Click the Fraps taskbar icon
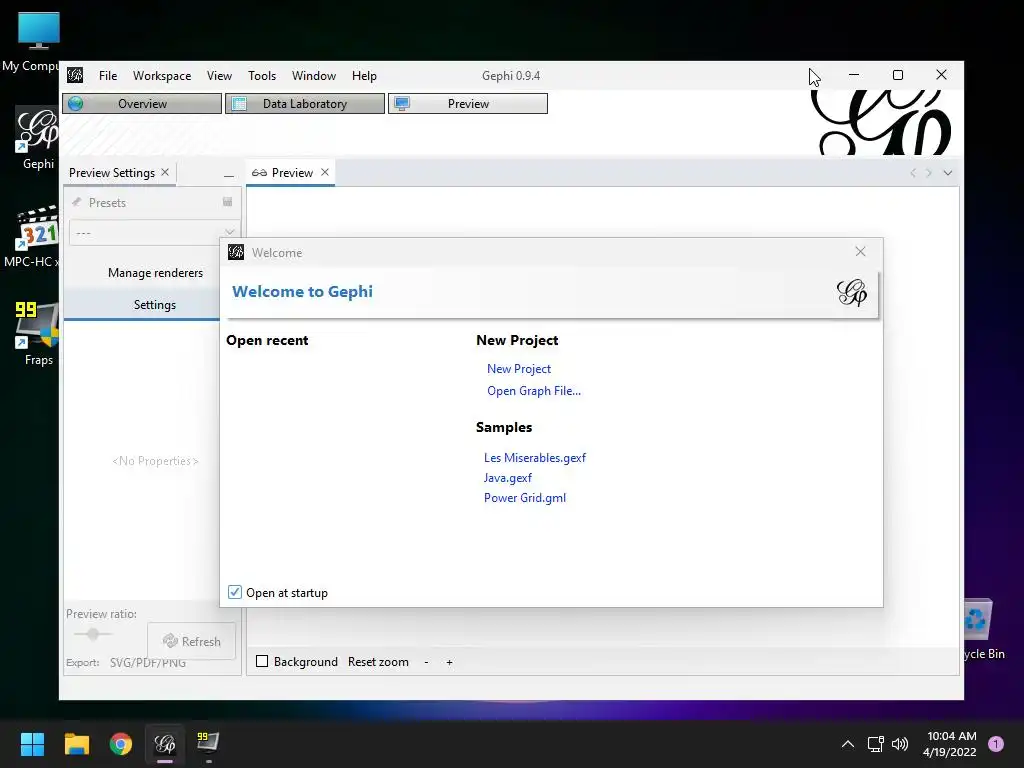 point(208,744)
